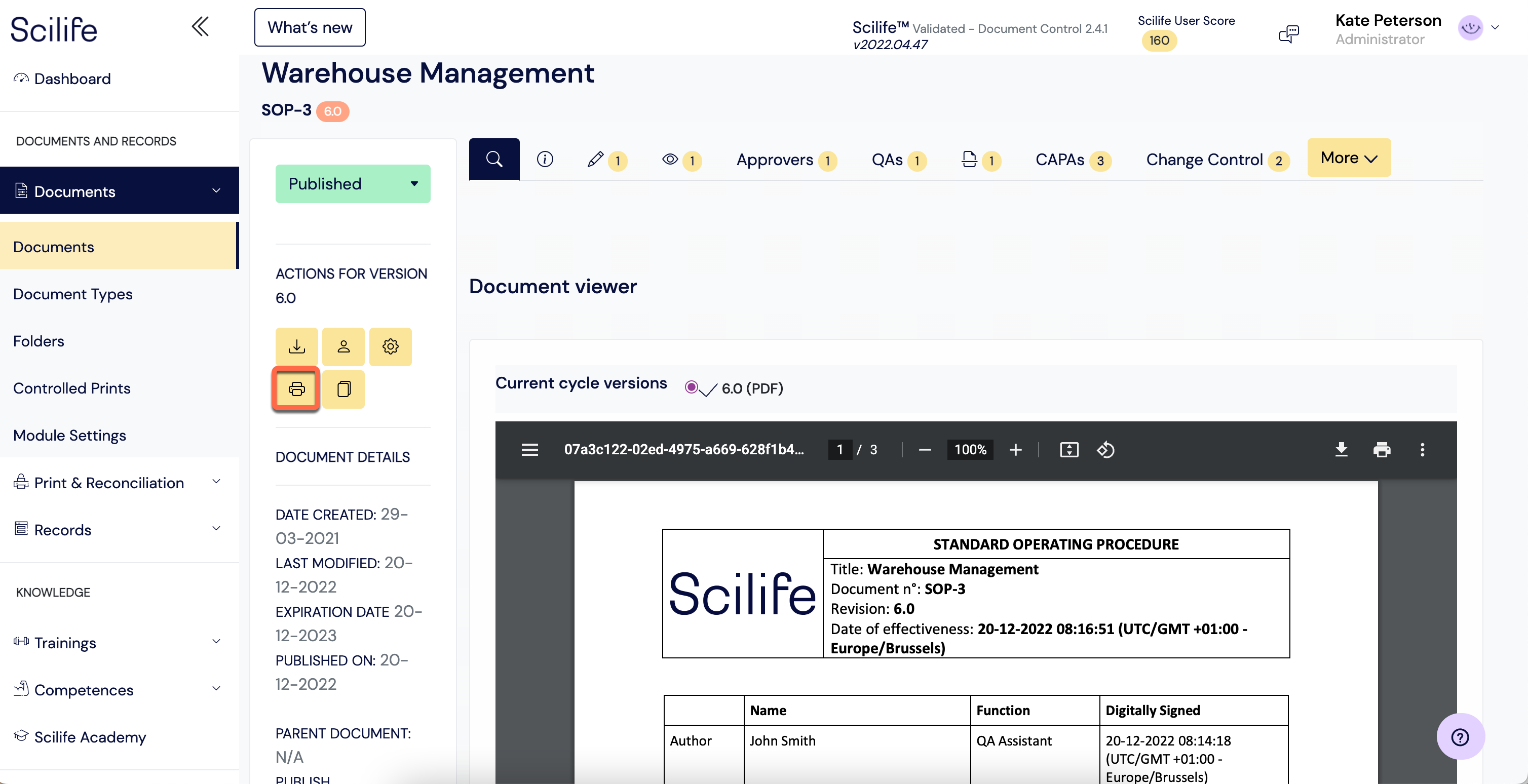Click the gear settings action button
The height and width of the screenshot is (784, 1528).
click(x=390, y=346)
